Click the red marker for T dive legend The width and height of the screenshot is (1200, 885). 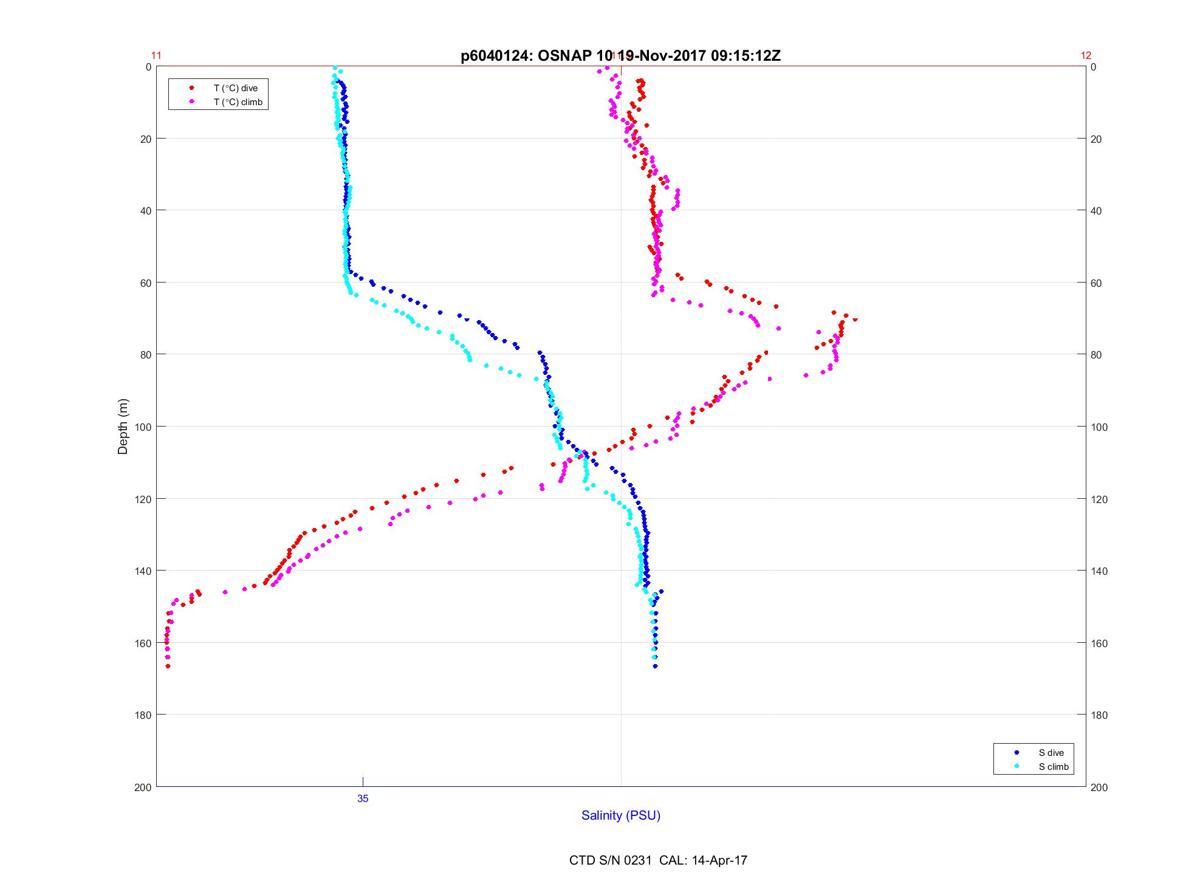(x=191, y=88)
